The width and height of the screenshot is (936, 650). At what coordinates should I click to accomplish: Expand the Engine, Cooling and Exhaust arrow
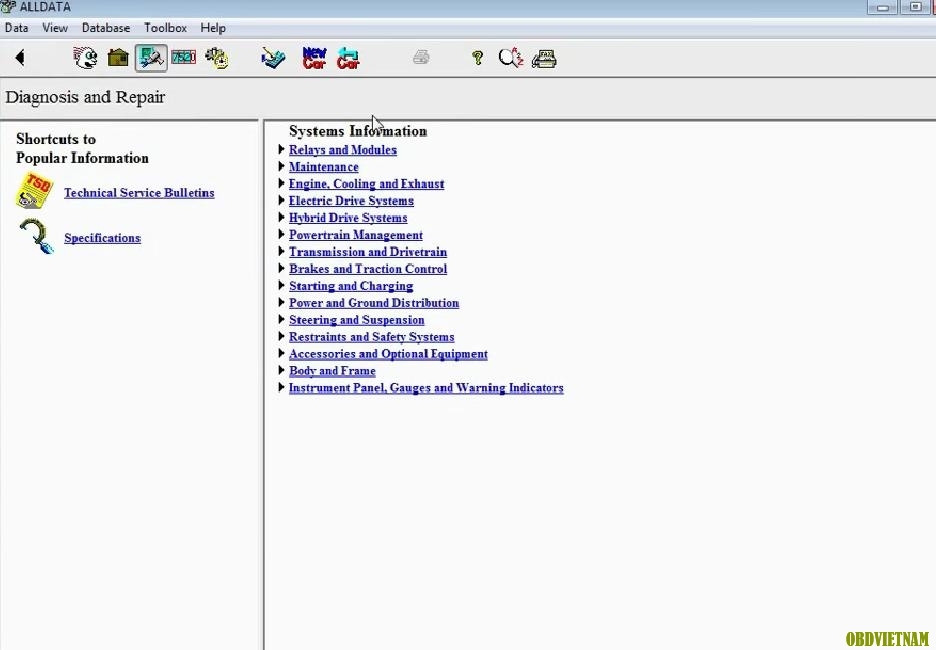pos(281,183)
